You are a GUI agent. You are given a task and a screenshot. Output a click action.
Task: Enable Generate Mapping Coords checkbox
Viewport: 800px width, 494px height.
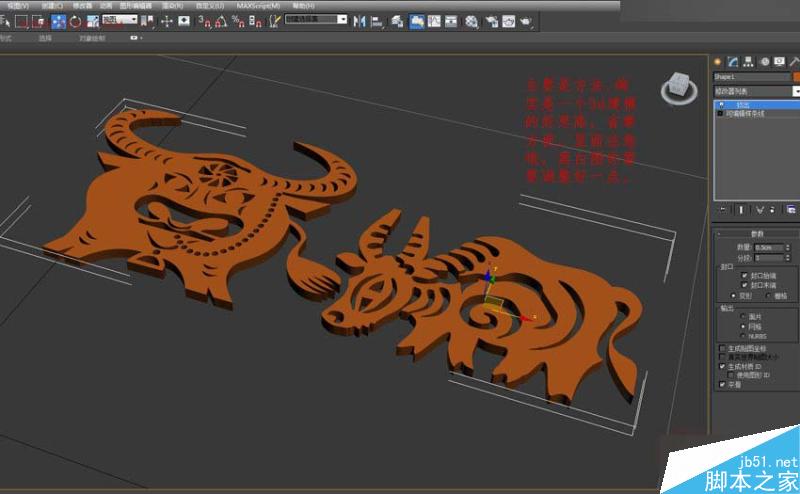tap(723, 347)
